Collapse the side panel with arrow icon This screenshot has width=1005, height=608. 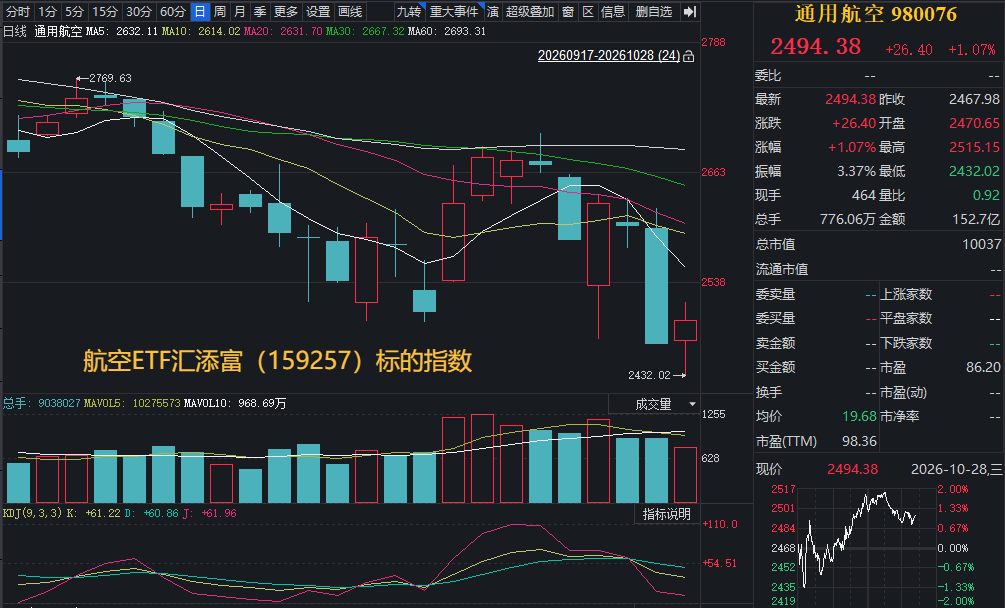coord(690,12)
